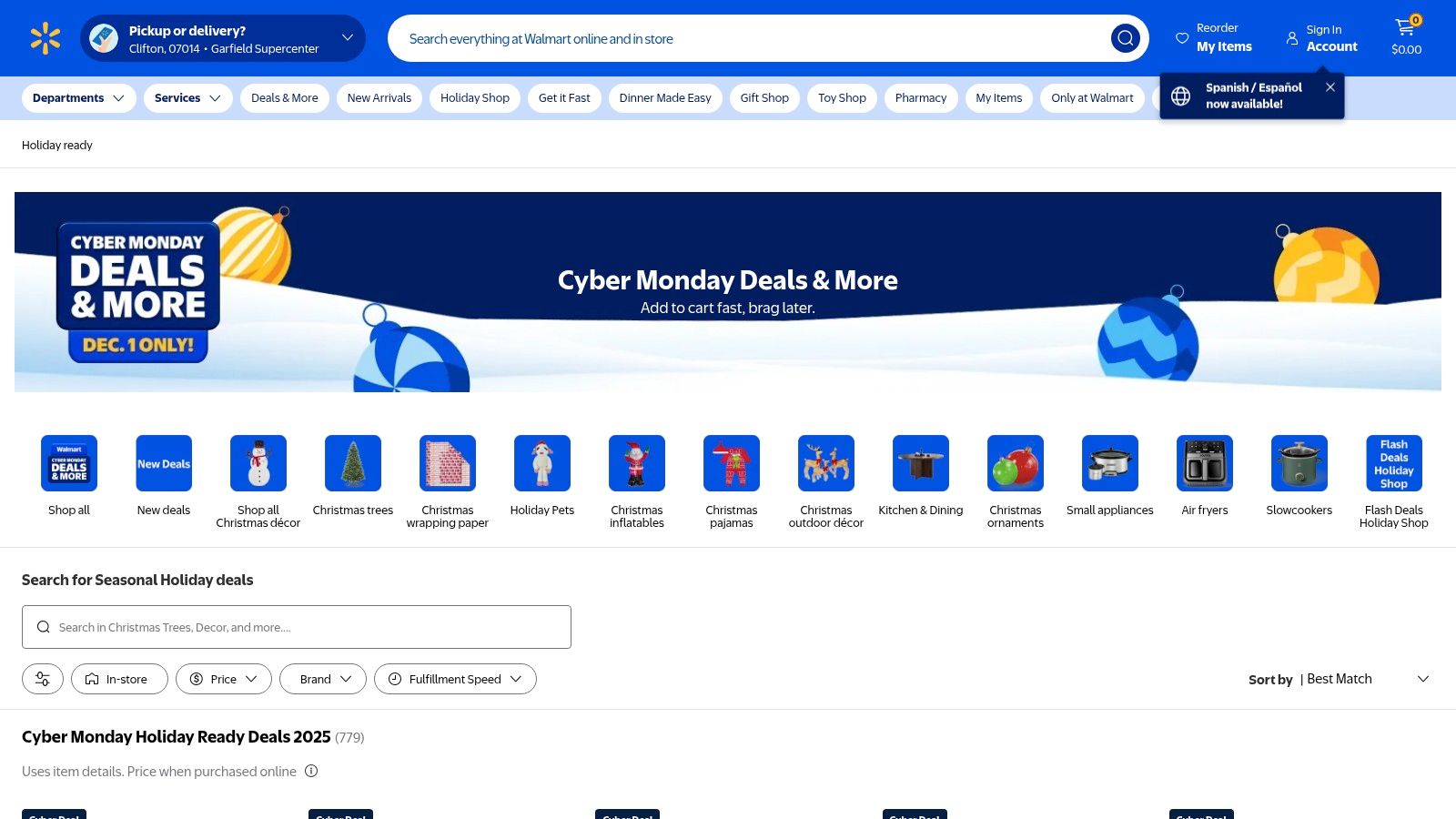Expand the Price filter dropdown
Screen dimensions: 1456x819
224,679
